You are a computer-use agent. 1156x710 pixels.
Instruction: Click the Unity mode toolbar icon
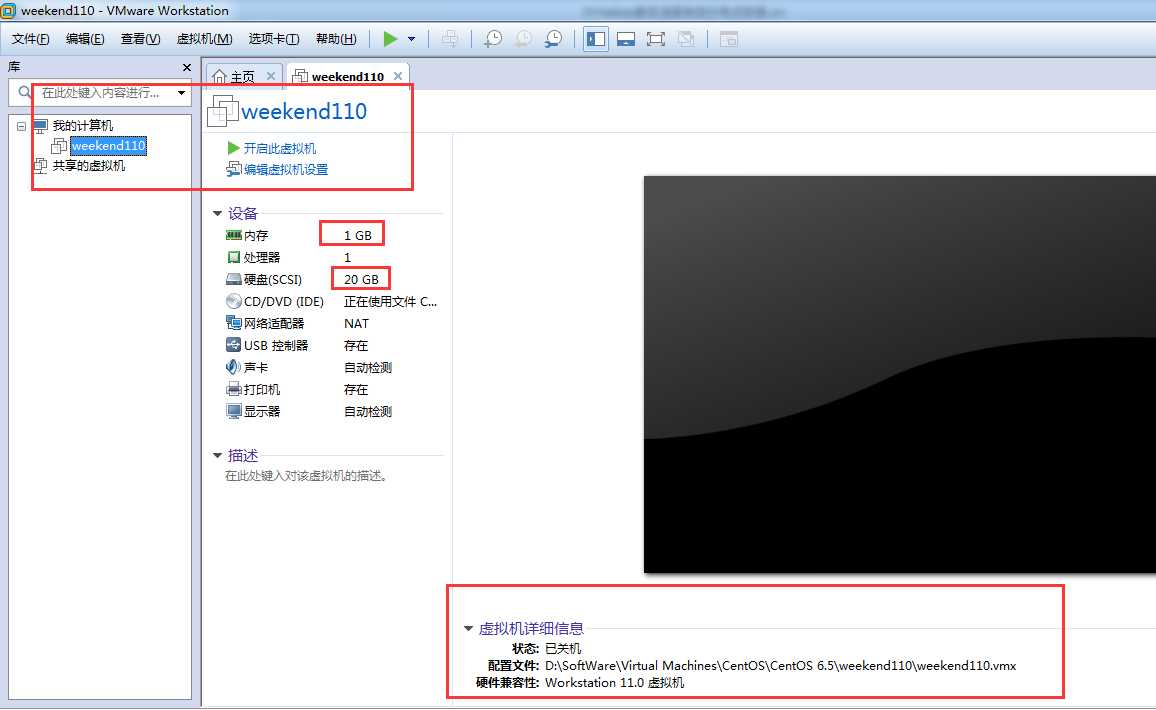click(x=686, y=39)
